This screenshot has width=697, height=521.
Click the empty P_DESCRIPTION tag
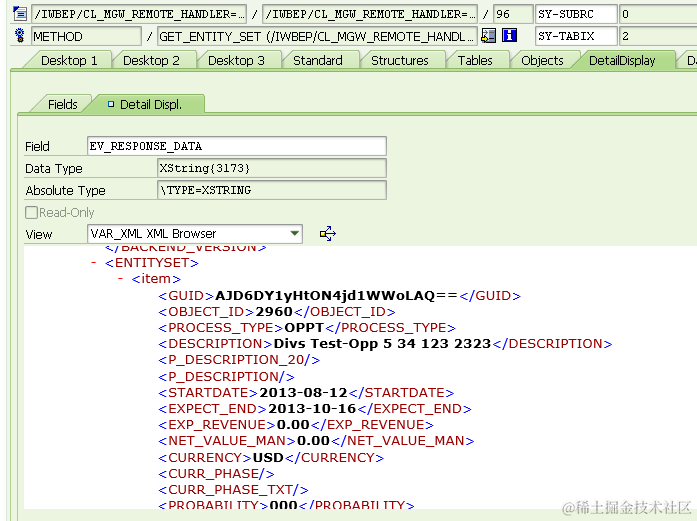pyautogui.click(x=227, y=377)
